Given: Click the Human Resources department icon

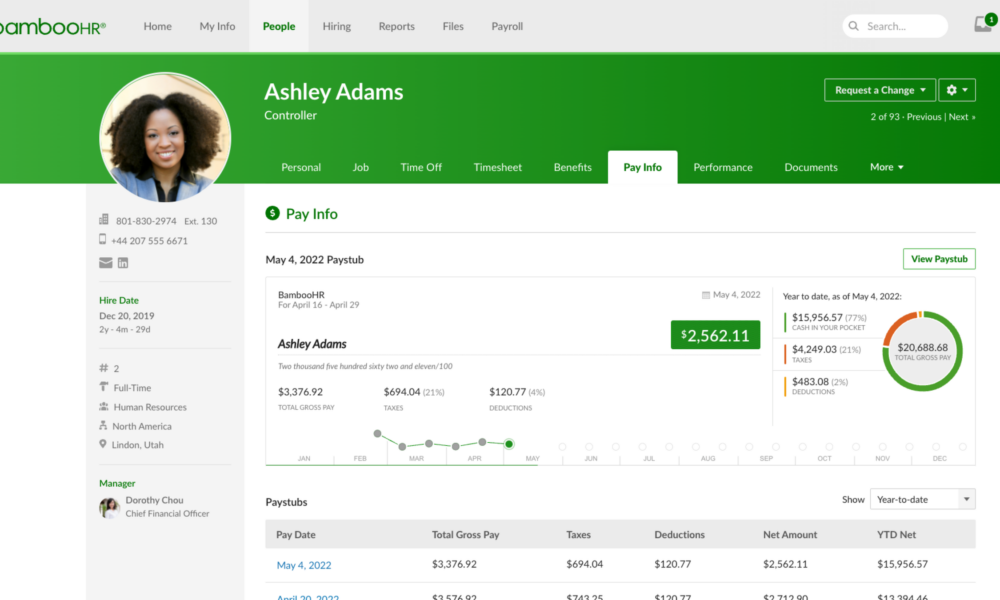Looking at the screenshot, I should pyautogui.click(x=103, y=406).
